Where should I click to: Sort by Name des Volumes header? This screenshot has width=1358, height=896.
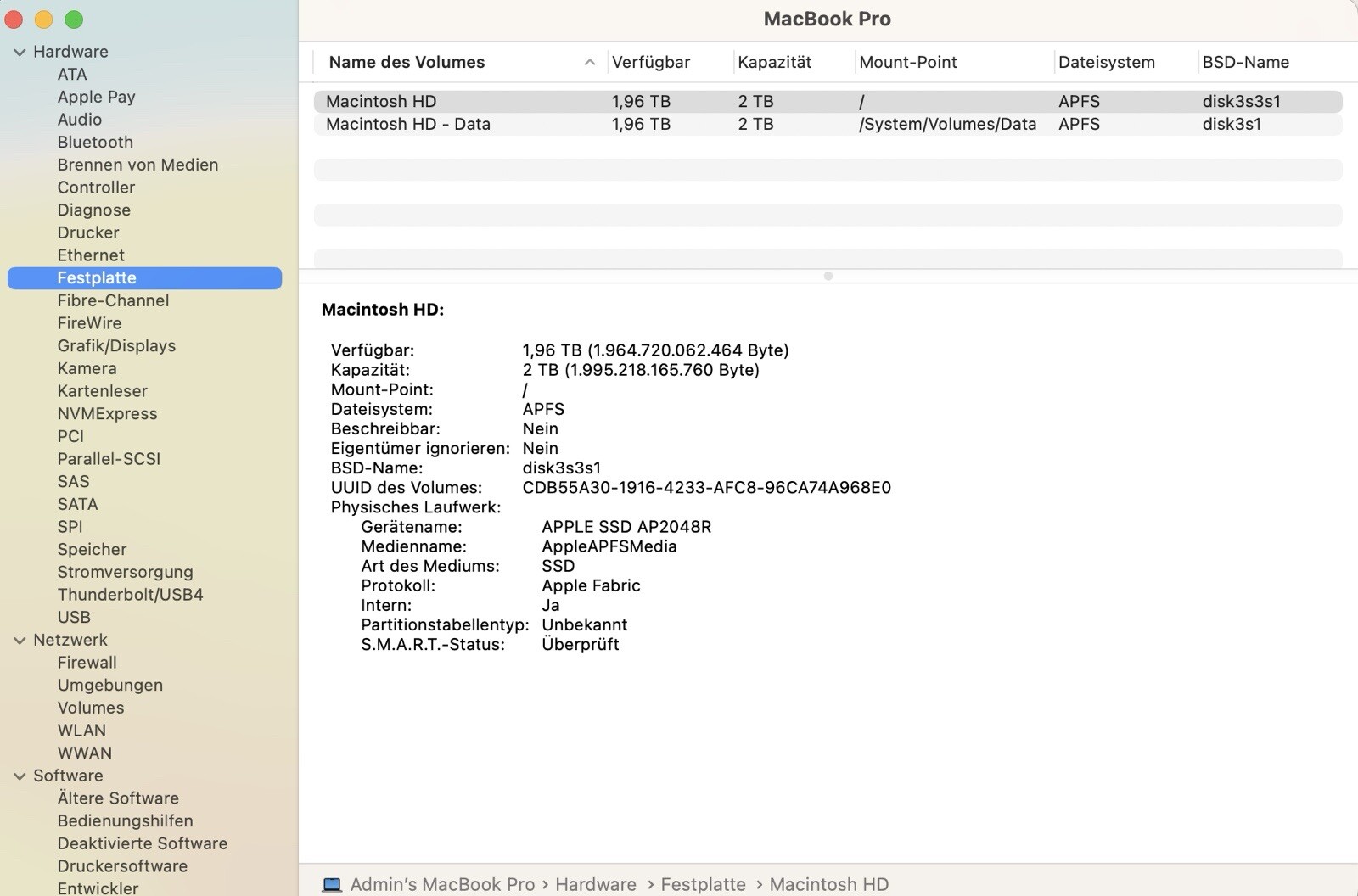point(407,62)
